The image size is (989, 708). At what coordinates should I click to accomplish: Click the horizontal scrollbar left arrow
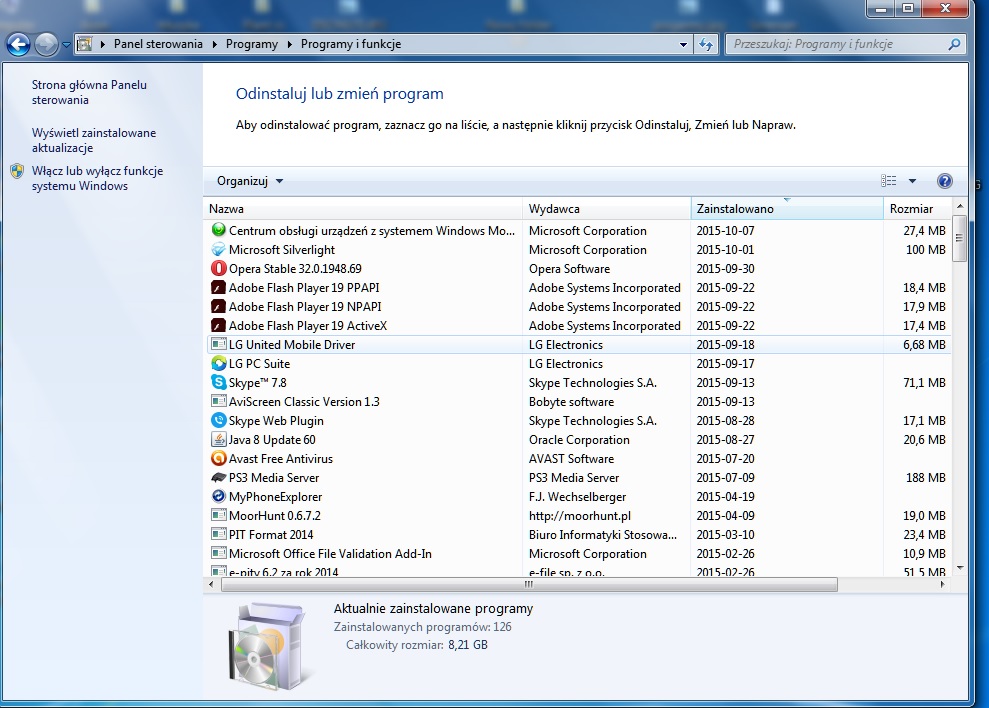click(x=211, y=584)
